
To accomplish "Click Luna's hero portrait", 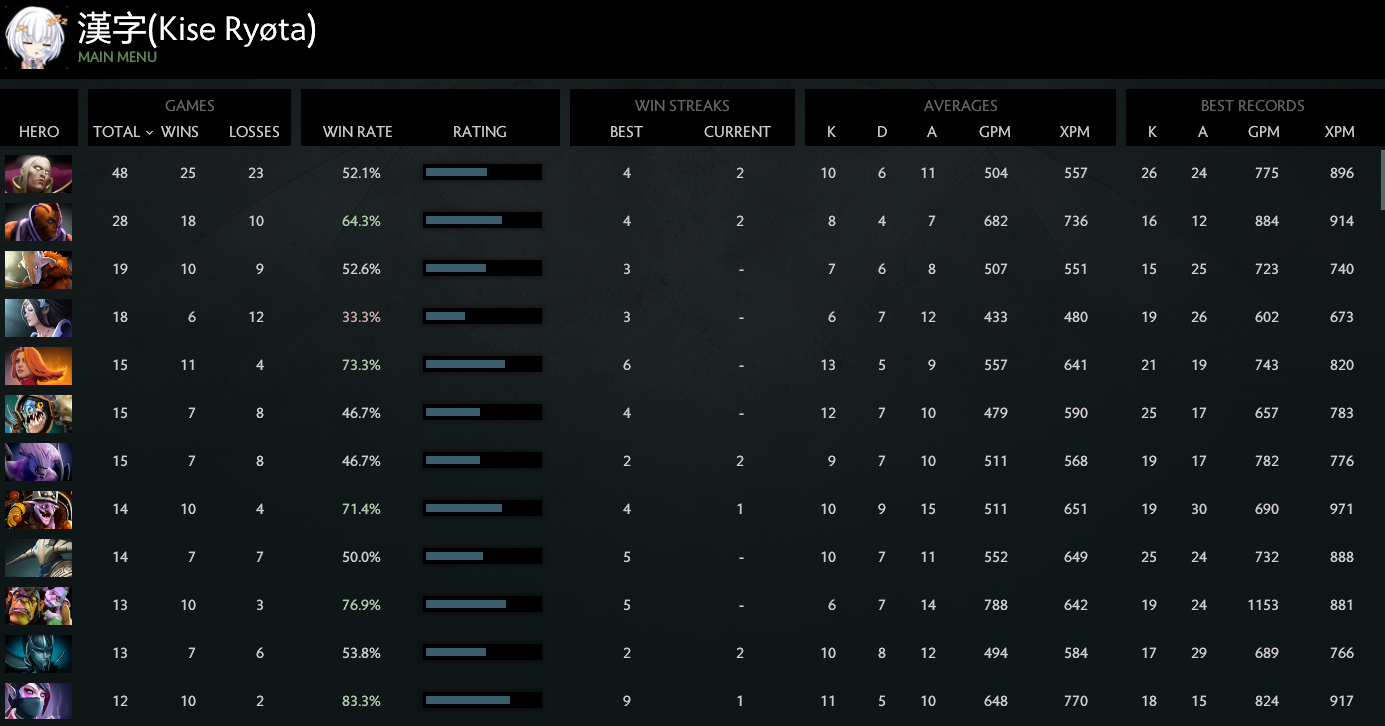I will click(38, 653).
